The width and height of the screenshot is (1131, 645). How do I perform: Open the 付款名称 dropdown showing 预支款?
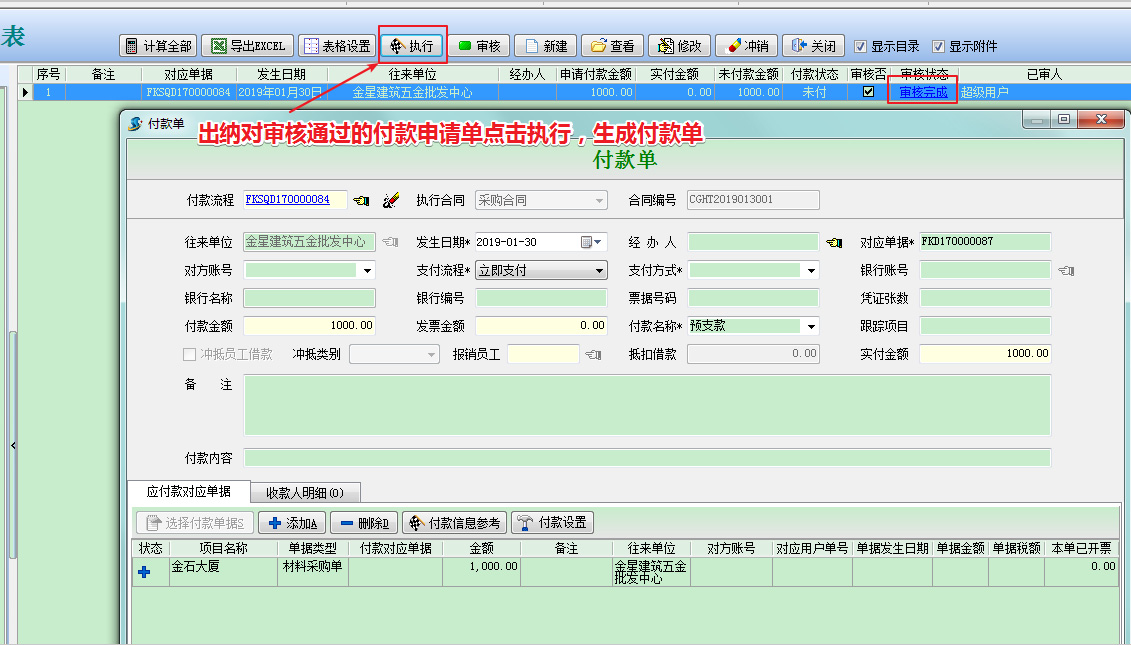[x=811, y=326]
